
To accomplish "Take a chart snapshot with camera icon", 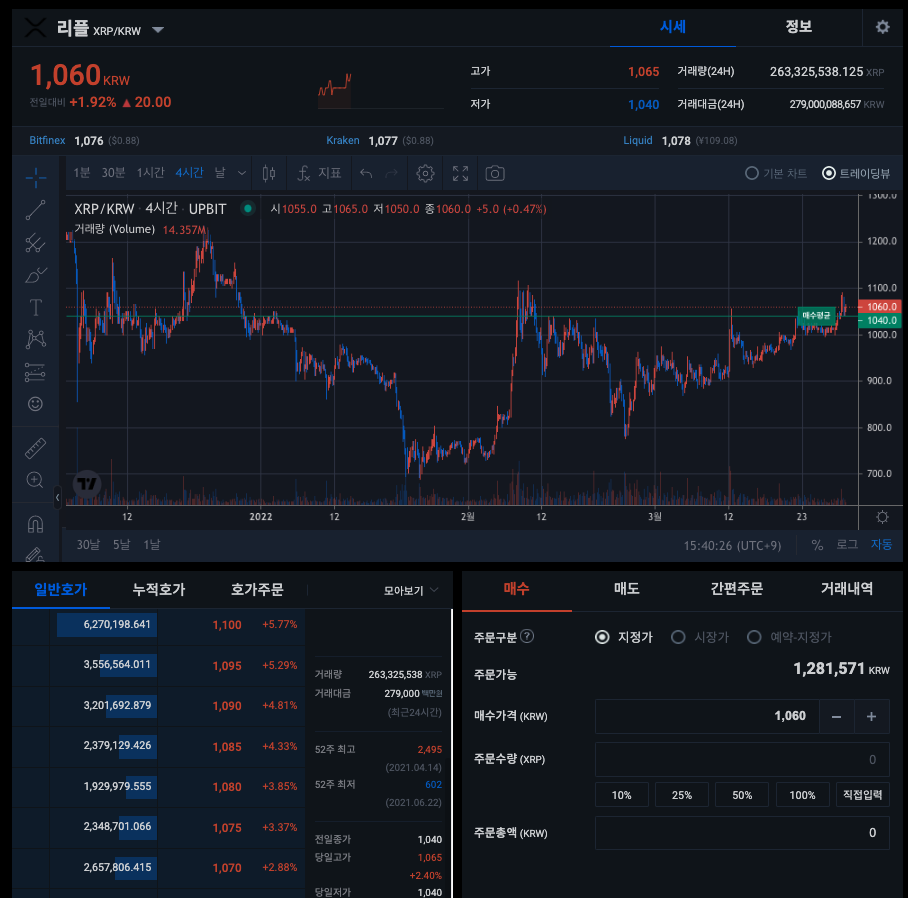I will tap(495, 173).
